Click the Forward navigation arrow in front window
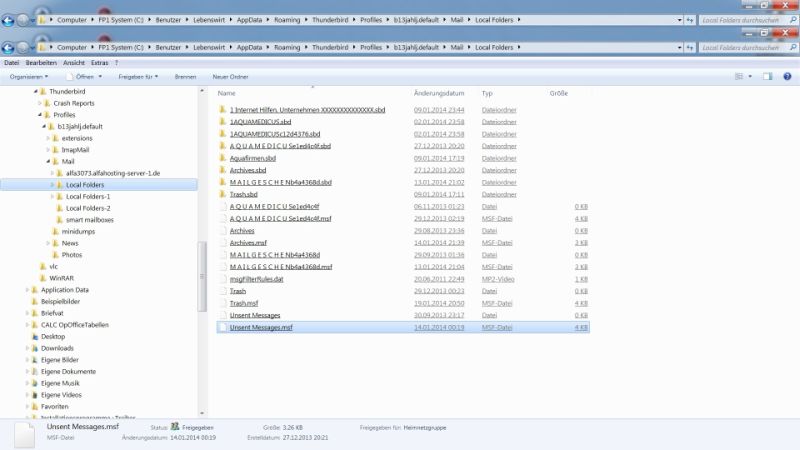 (23, 48)
